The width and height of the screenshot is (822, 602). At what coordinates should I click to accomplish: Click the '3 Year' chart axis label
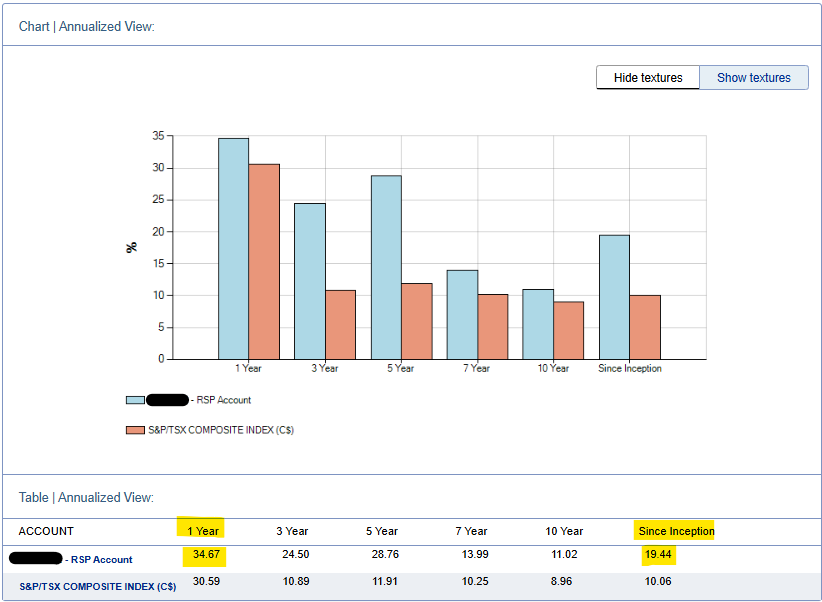pos(325,368)
